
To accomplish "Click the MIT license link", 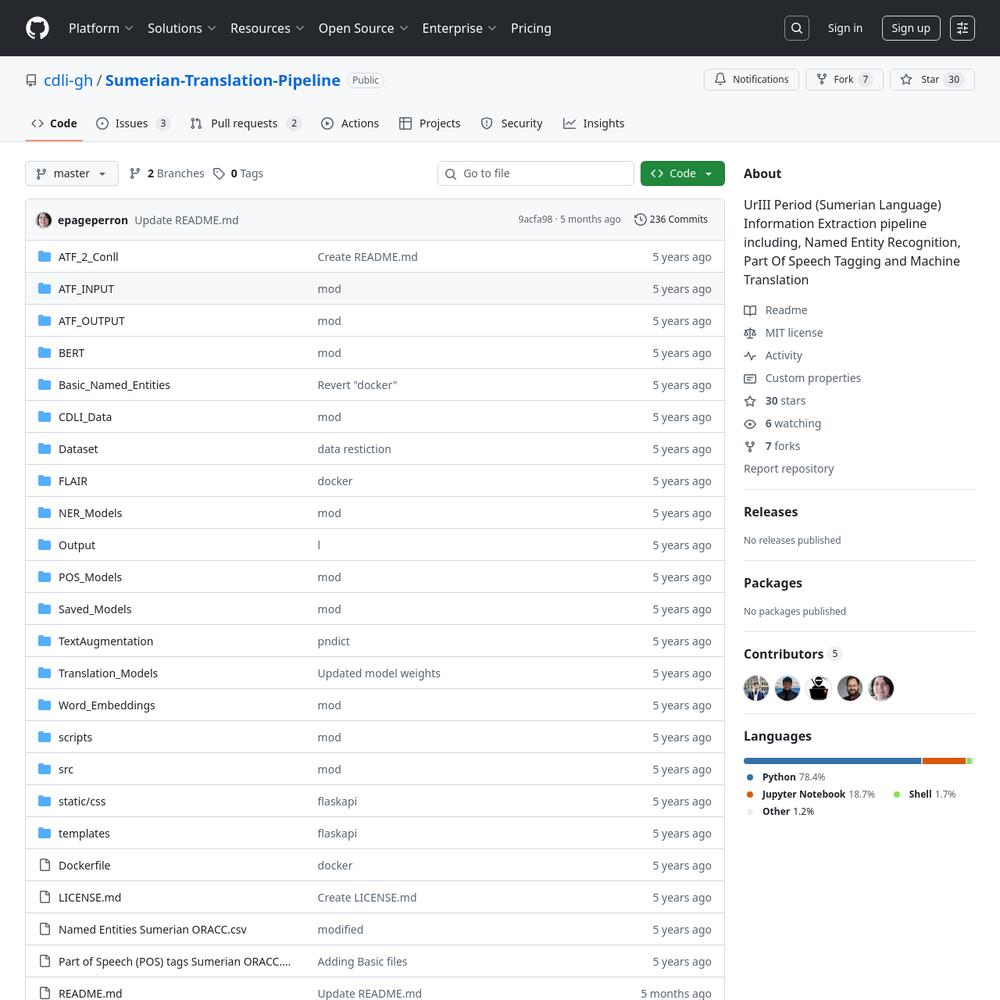I will pos(793,333).
